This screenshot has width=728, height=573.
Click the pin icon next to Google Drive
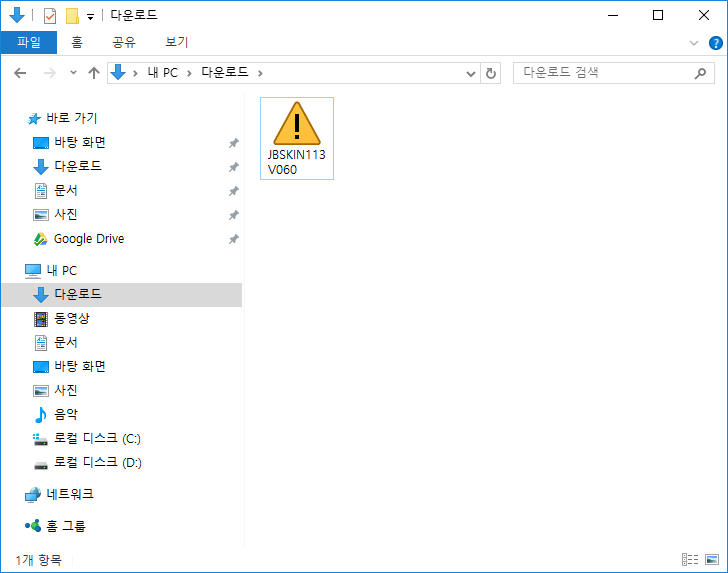click(234, 239)
